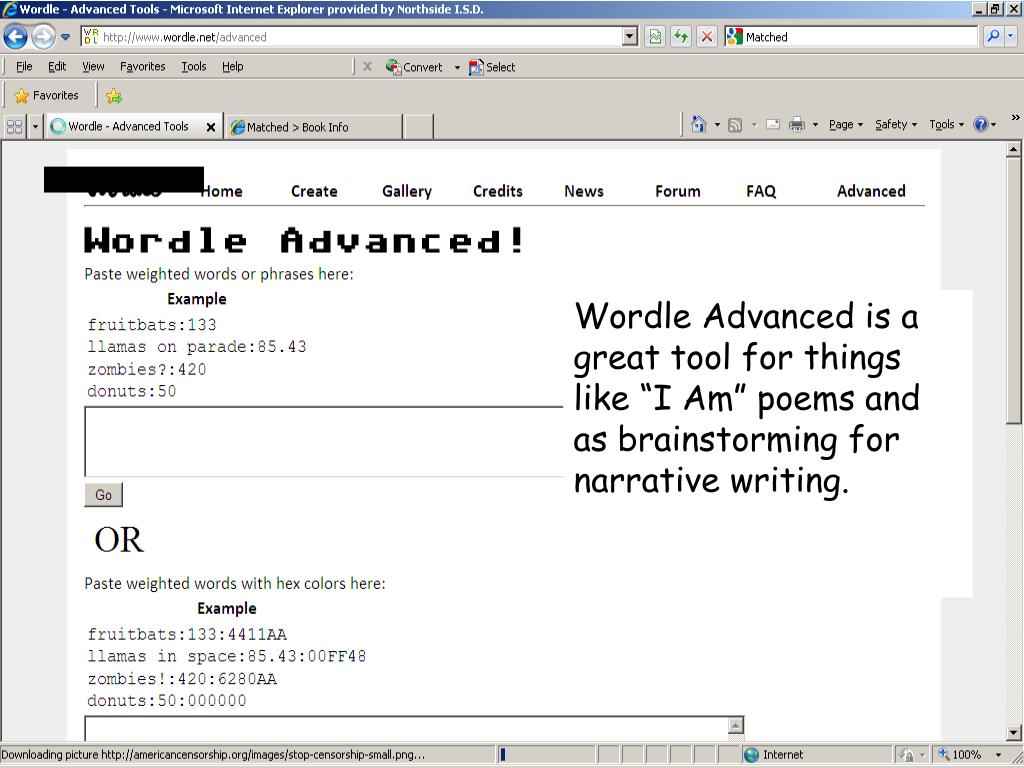This screenshot has height=768, width=1024.
Task: Expand the zoom level dropdown arrow
Action: pyautogui.click(x=998, y=755)
